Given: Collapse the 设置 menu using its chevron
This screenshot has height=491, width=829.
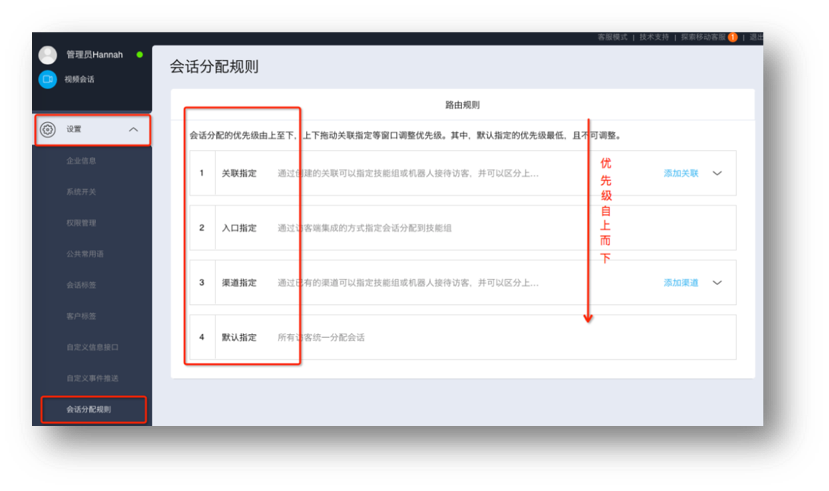Looking at the screenshot, I should pyautogui.click(x=133, y=130).
